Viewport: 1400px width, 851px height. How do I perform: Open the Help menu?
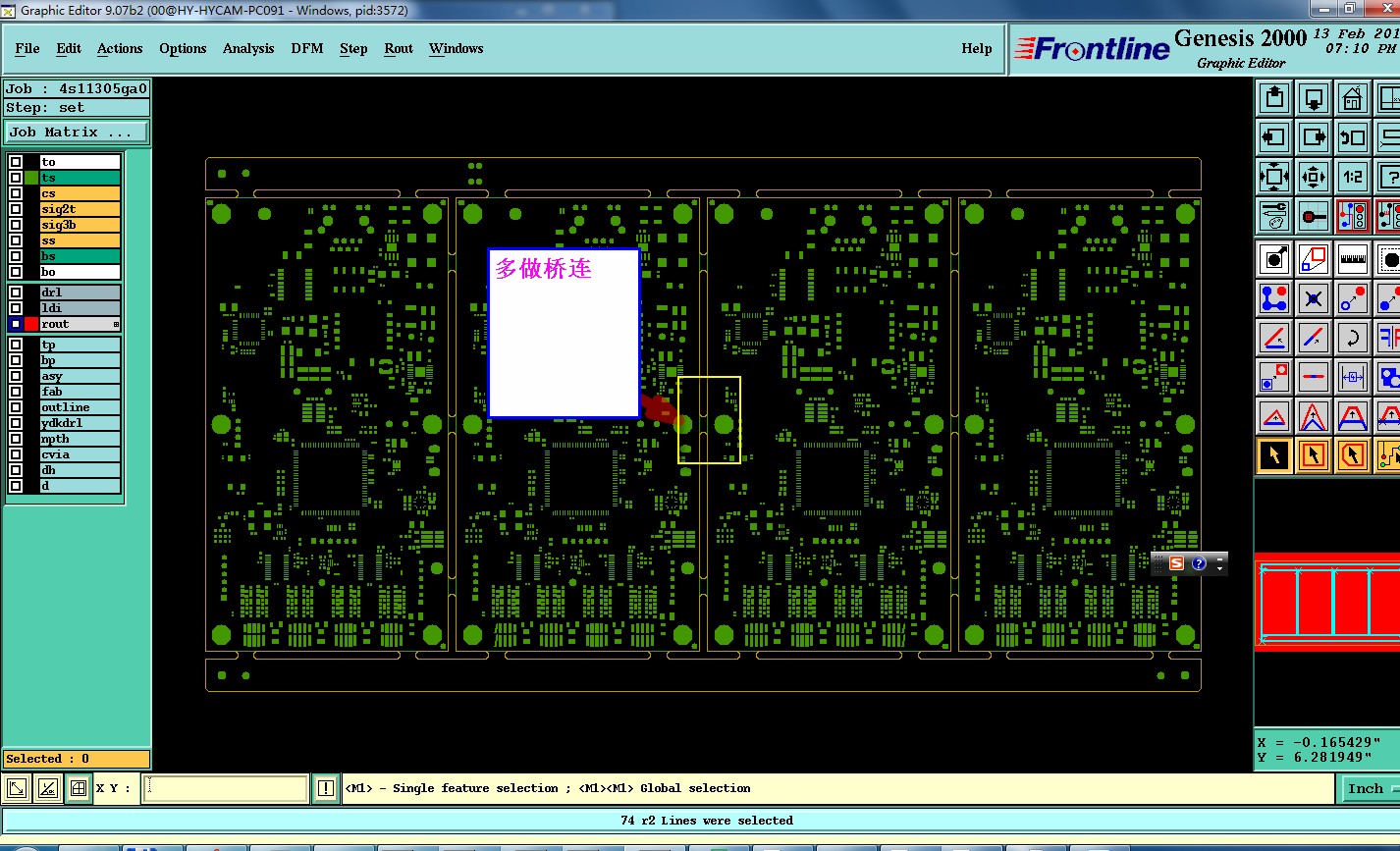pos(977,48)
